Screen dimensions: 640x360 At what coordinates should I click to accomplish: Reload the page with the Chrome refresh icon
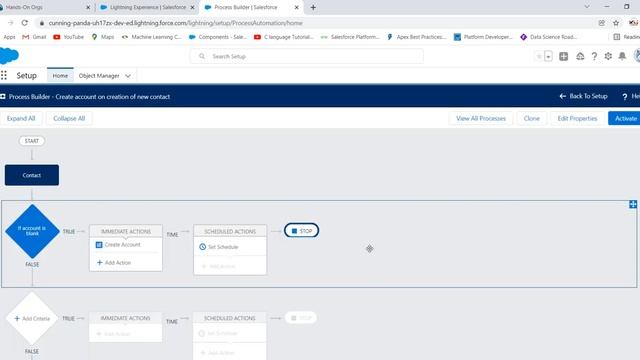click(24, 23)
